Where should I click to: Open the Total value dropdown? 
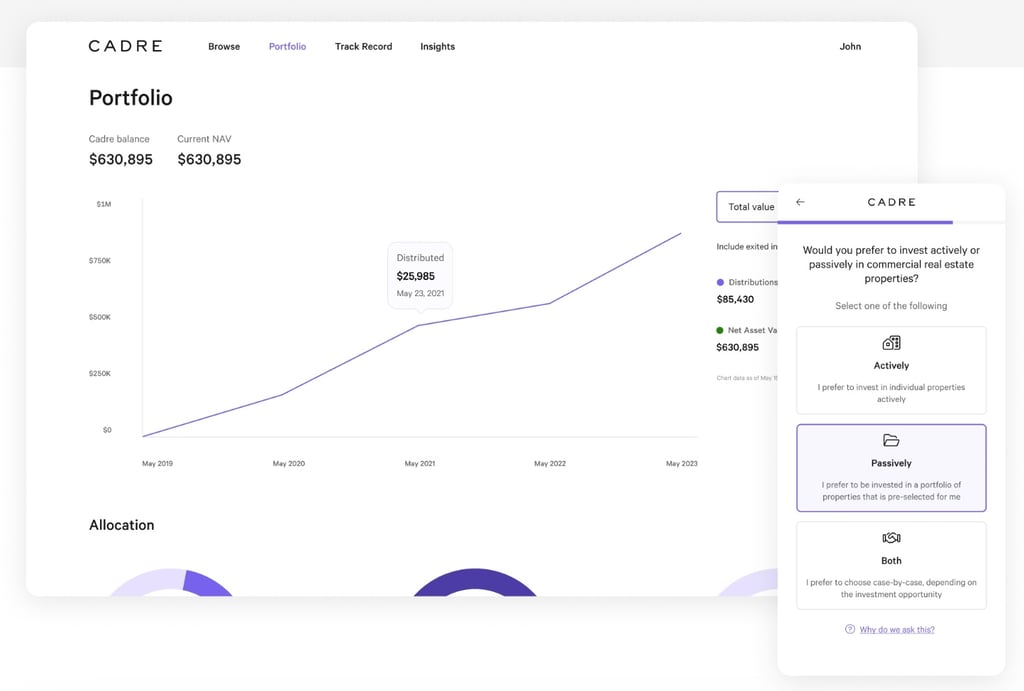tap(748, 207)
